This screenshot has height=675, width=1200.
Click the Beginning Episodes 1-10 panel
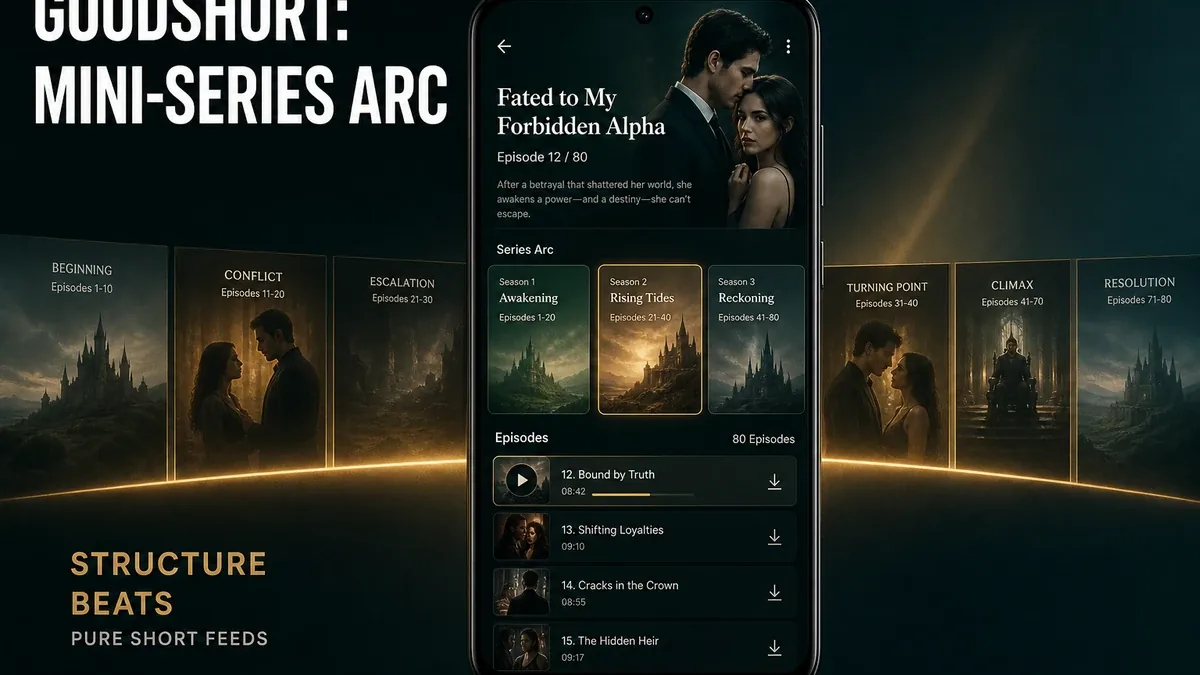point(82,364)
